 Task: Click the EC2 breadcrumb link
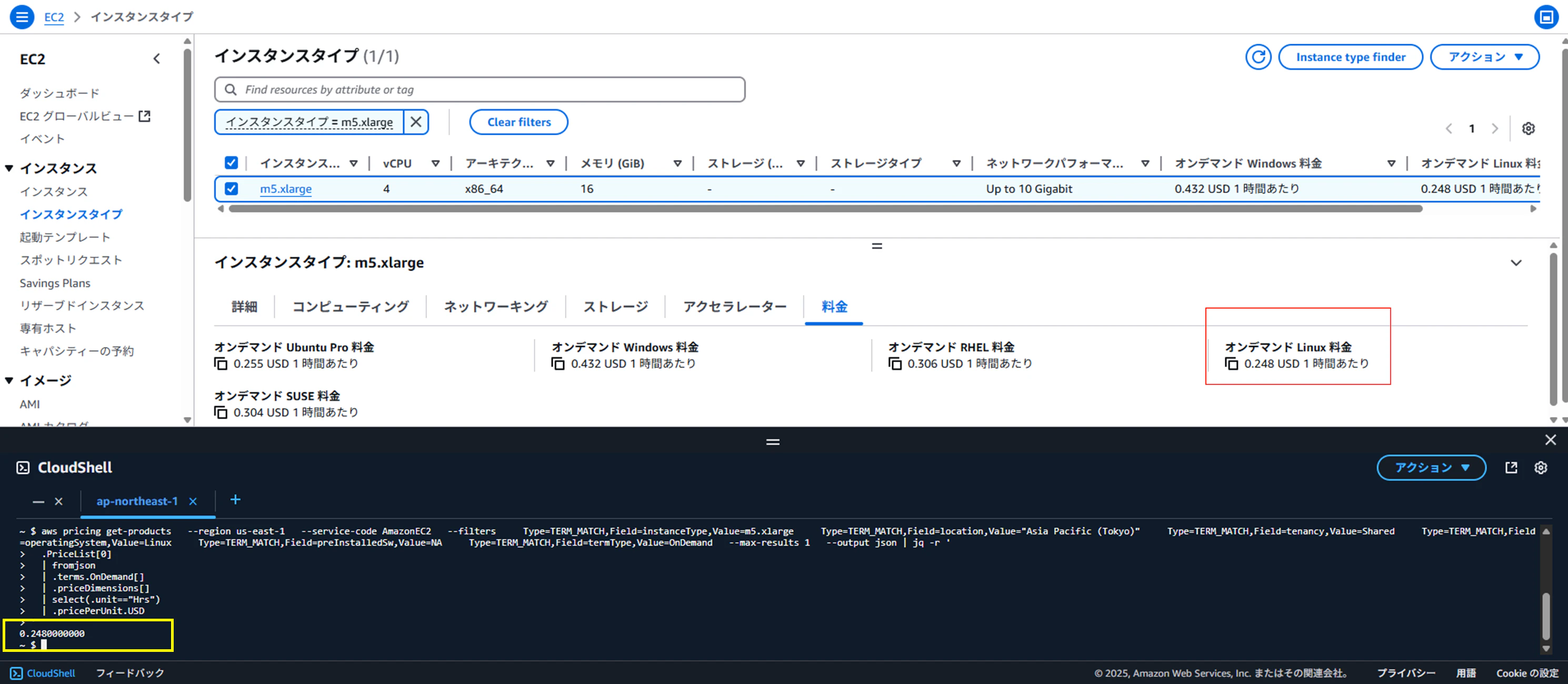click(x=54, y=17)
